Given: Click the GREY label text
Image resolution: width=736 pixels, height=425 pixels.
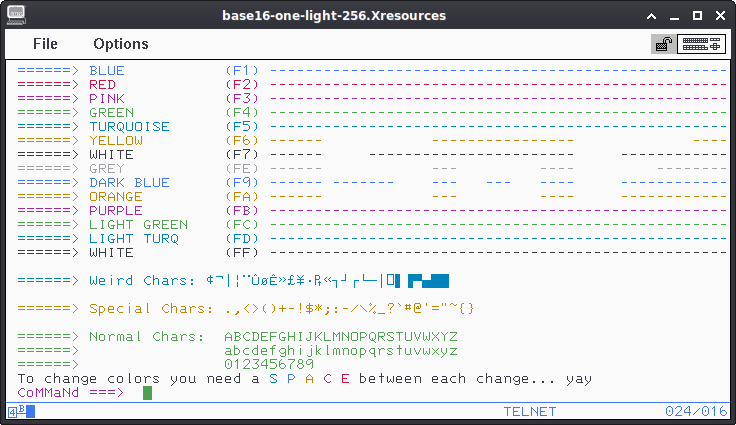Looking at the screenshot, I should click(107, 169).
